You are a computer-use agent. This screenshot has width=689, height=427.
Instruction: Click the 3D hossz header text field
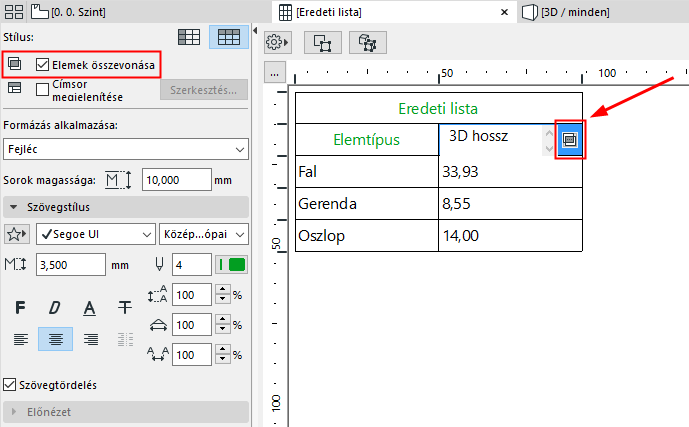pos(491,140)
